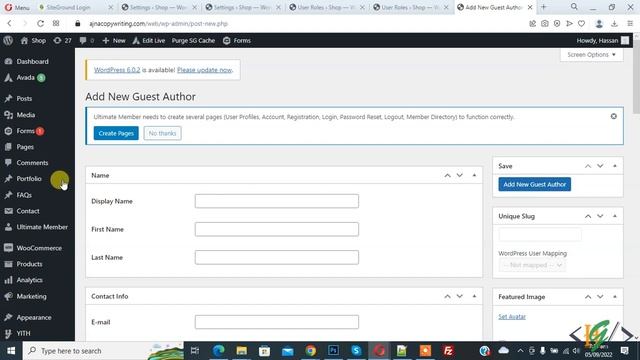Screen dimensions: 640x360
Task: Open a new browser tab
Action: [543, 7]
